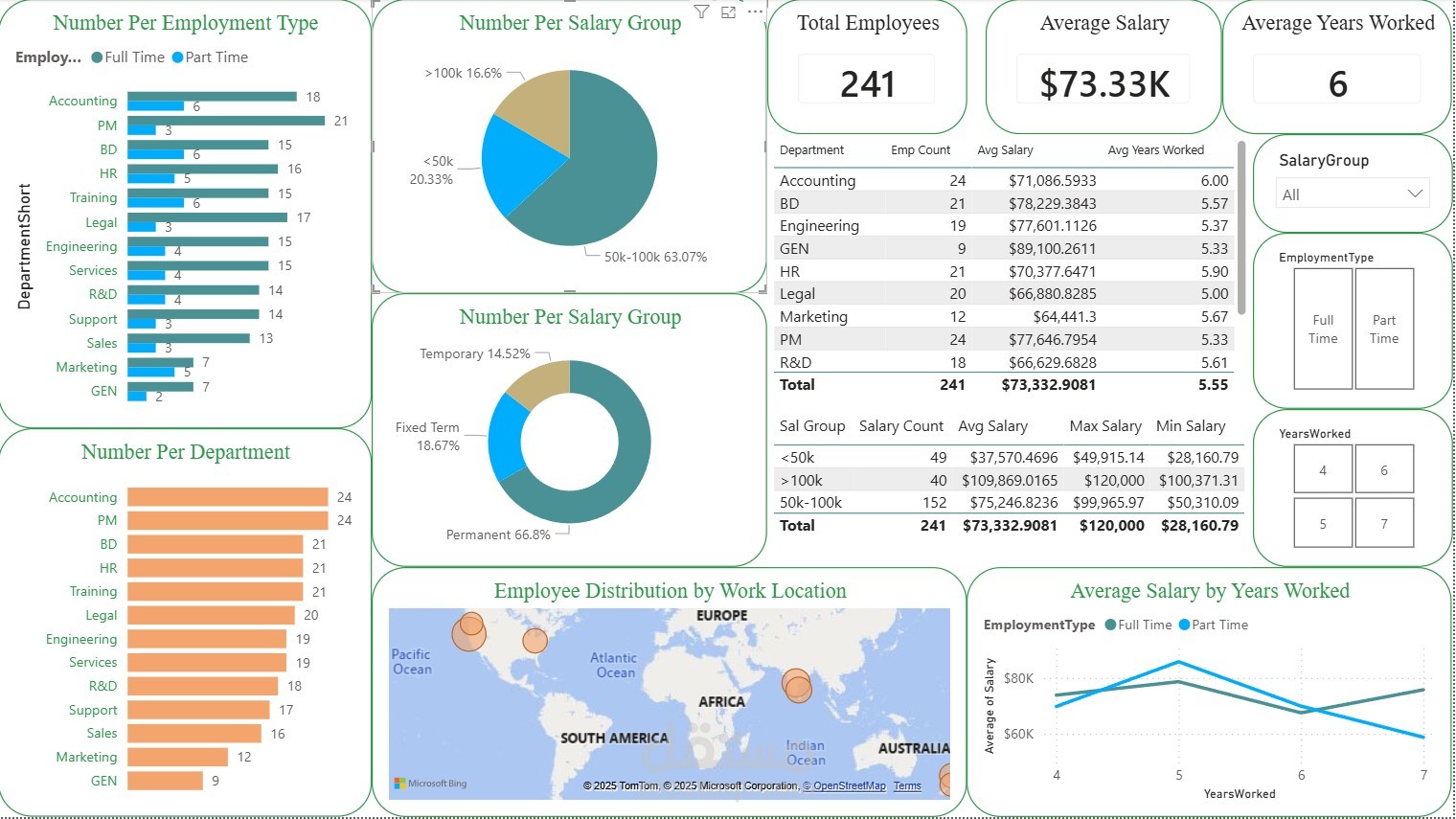The image size is (1456, 819).
Task: Click the filter icon on the salary group pie chart
Action: (702, 11)
